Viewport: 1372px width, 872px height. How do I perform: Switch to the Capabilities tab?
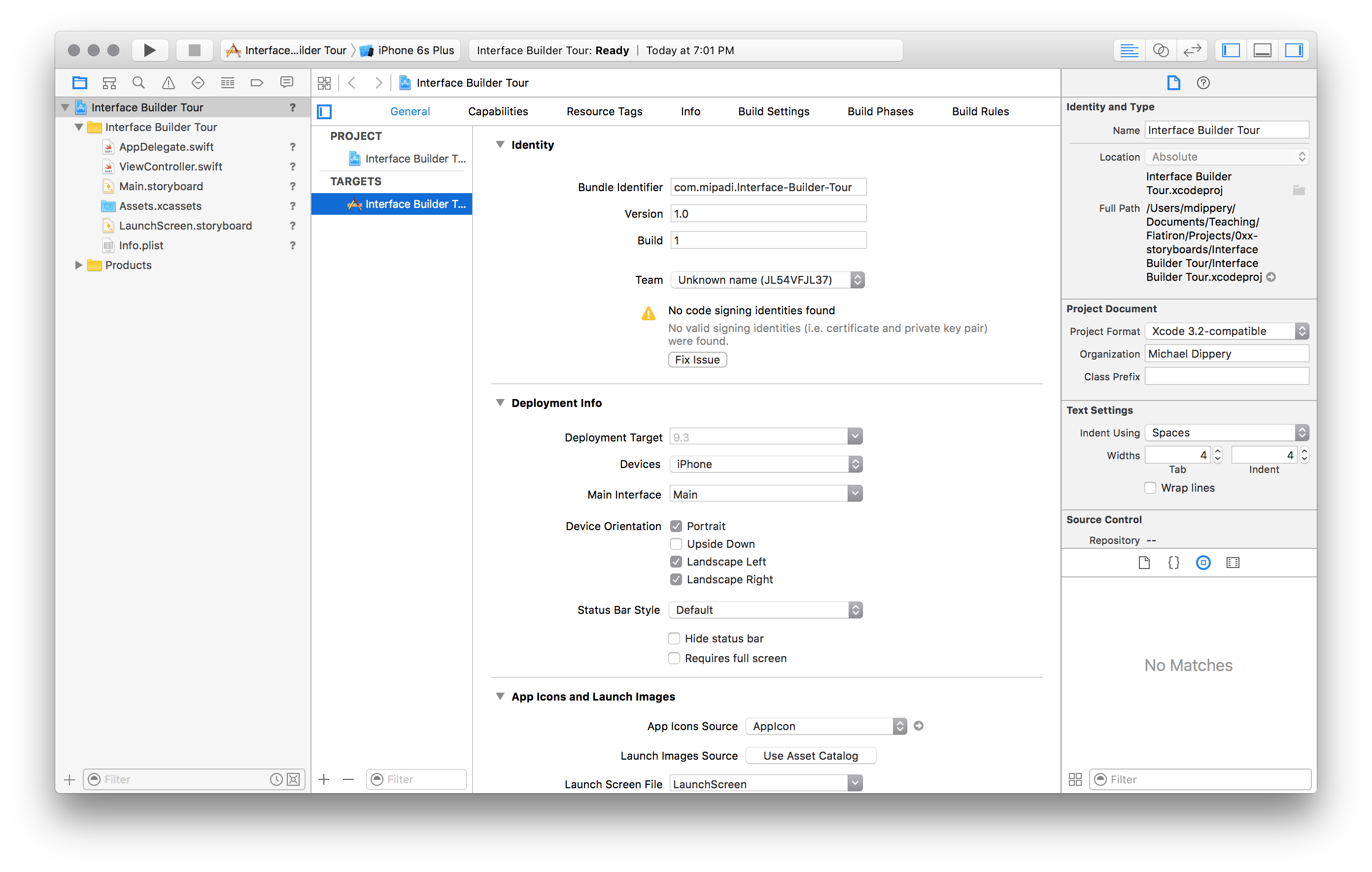point(498,112)
